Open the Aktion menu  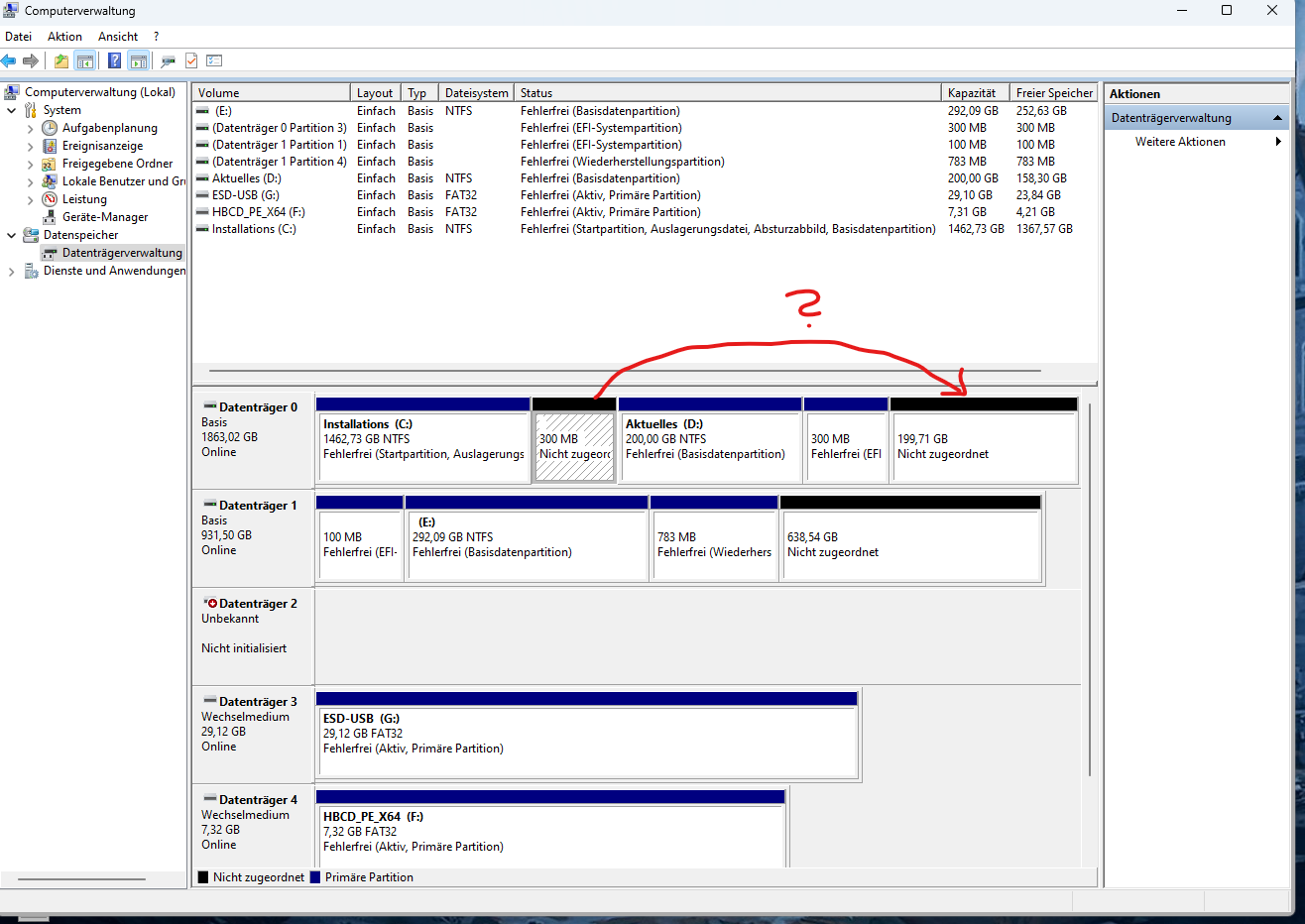pos(64,37)
